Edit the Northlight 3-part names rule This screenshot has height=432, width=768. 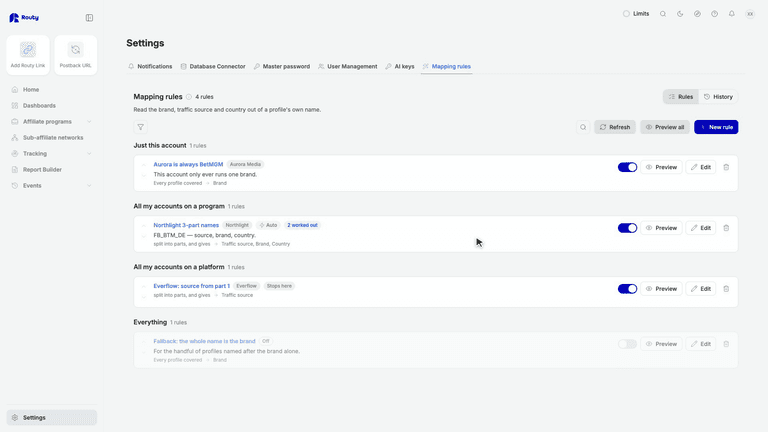[x=701, y=228]
